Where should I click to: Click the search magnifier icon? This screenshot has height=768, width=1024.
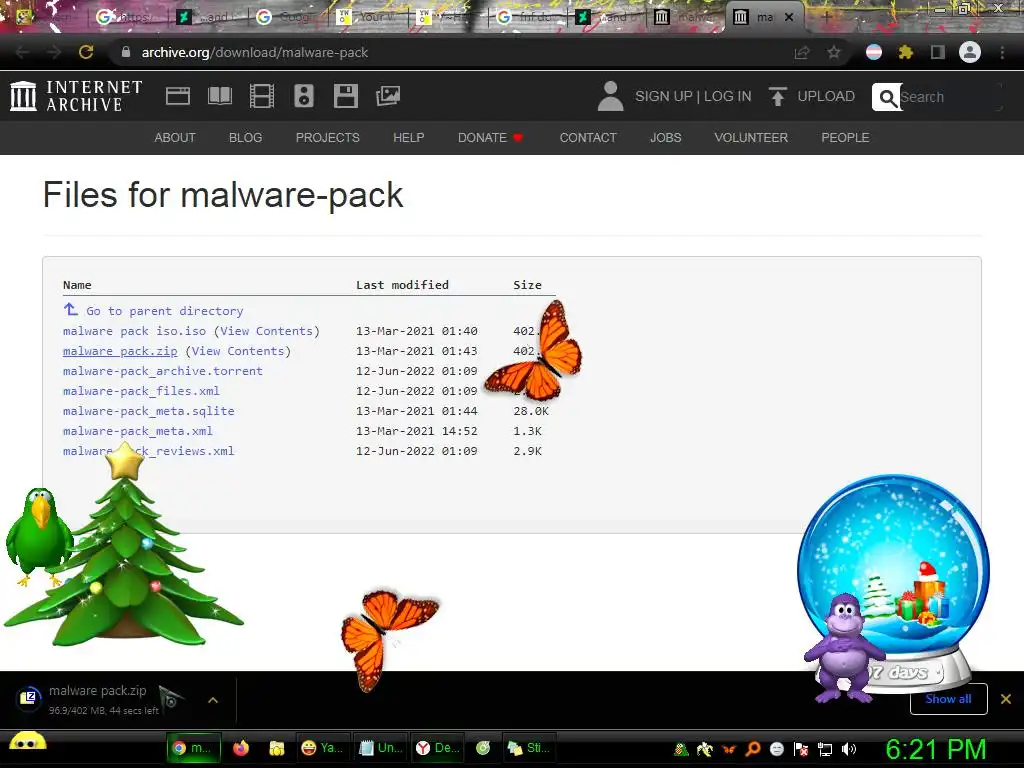coord(887,97)
